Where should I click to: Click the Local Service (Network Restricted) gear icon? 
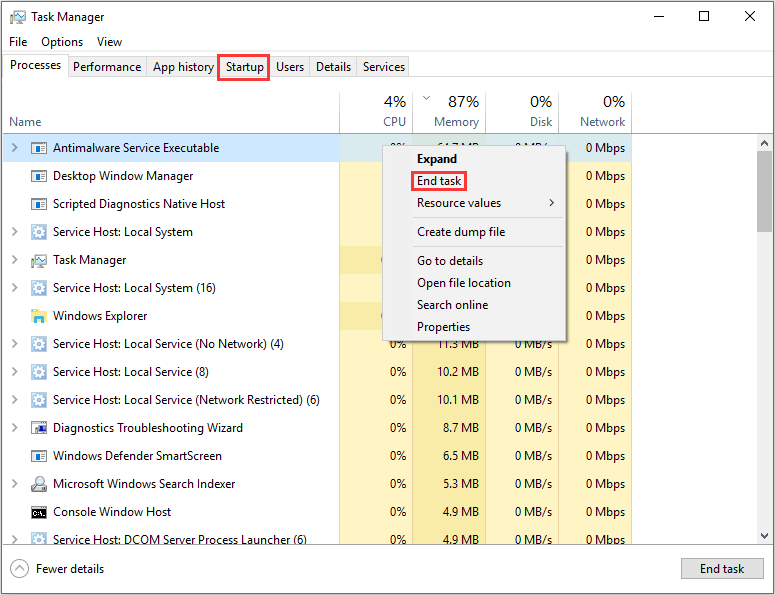pyautogui.click(x=39, y=399)
